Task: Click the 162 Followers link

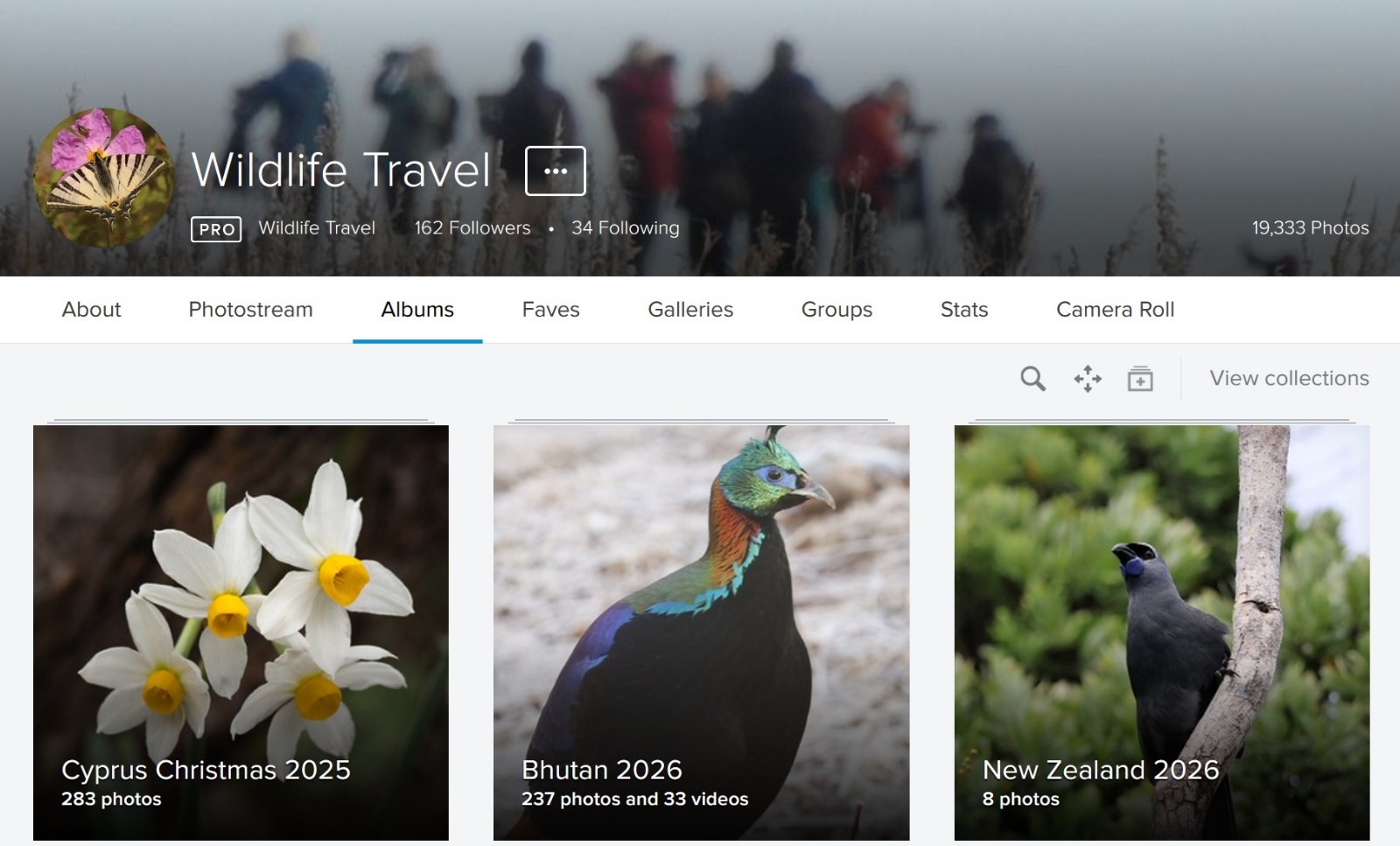Action: (472, 228)
